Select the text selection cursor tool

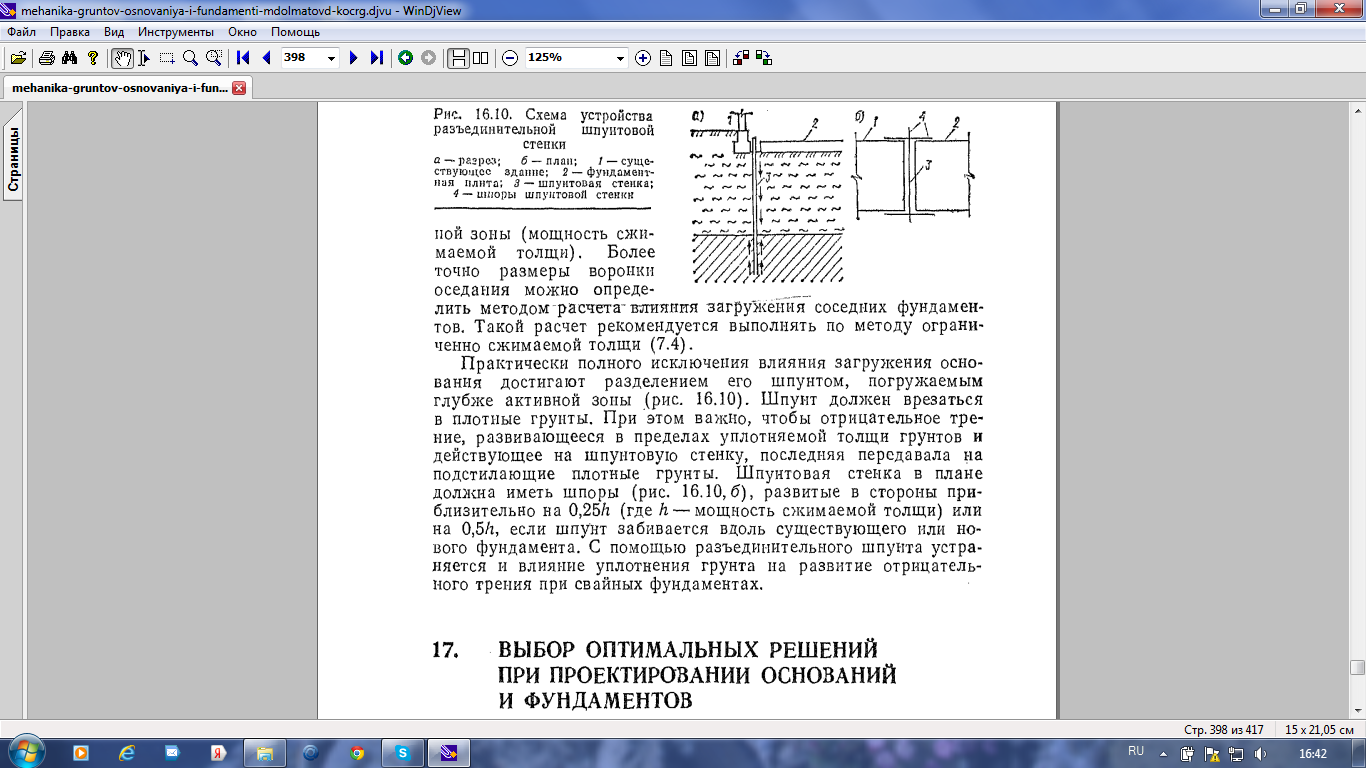[144, 58]
